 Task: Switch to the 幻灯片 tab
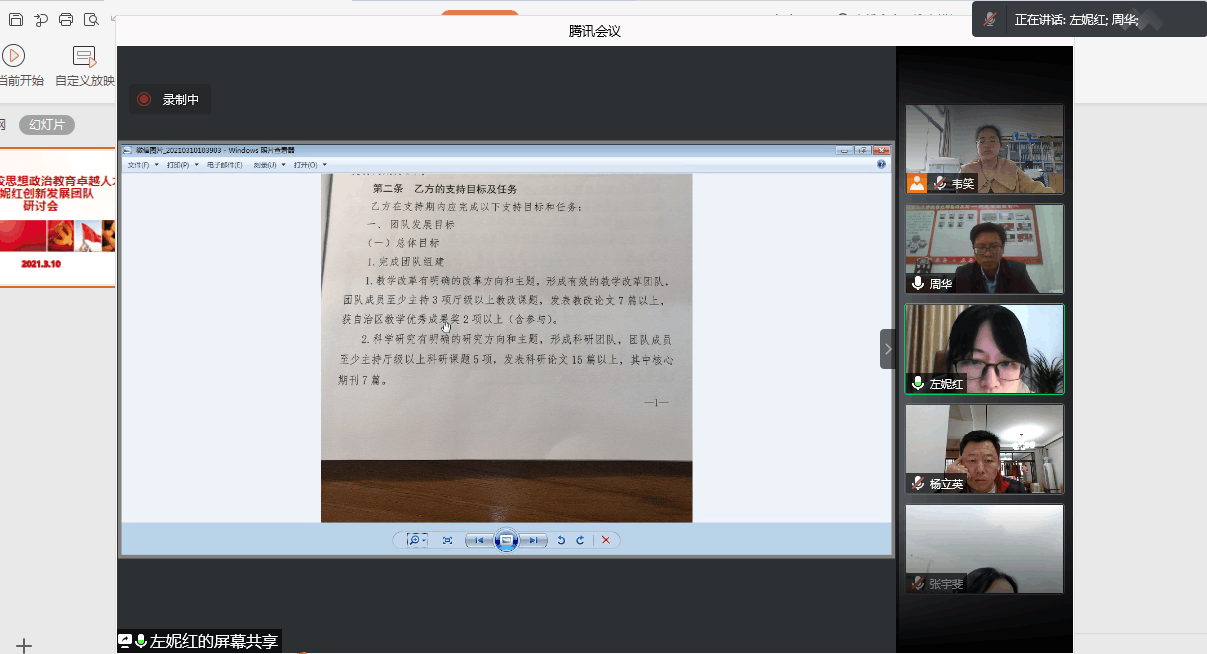click(47, 125)
